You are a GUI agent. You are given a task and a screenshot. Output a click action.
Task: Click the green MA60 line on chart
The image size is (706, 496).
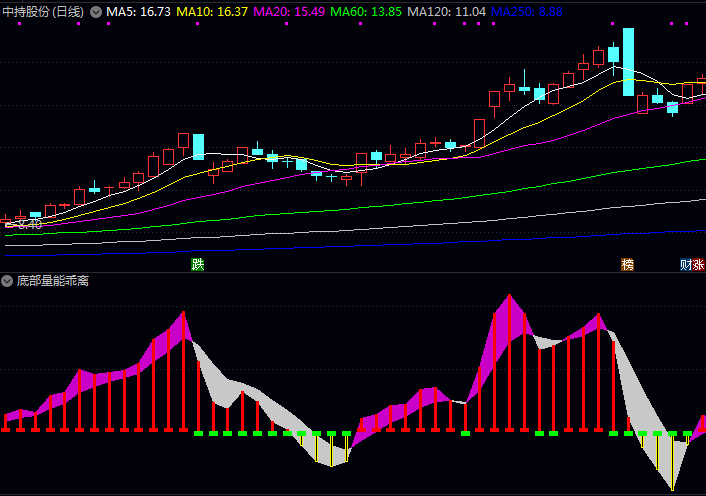click(x=400, y=201)
